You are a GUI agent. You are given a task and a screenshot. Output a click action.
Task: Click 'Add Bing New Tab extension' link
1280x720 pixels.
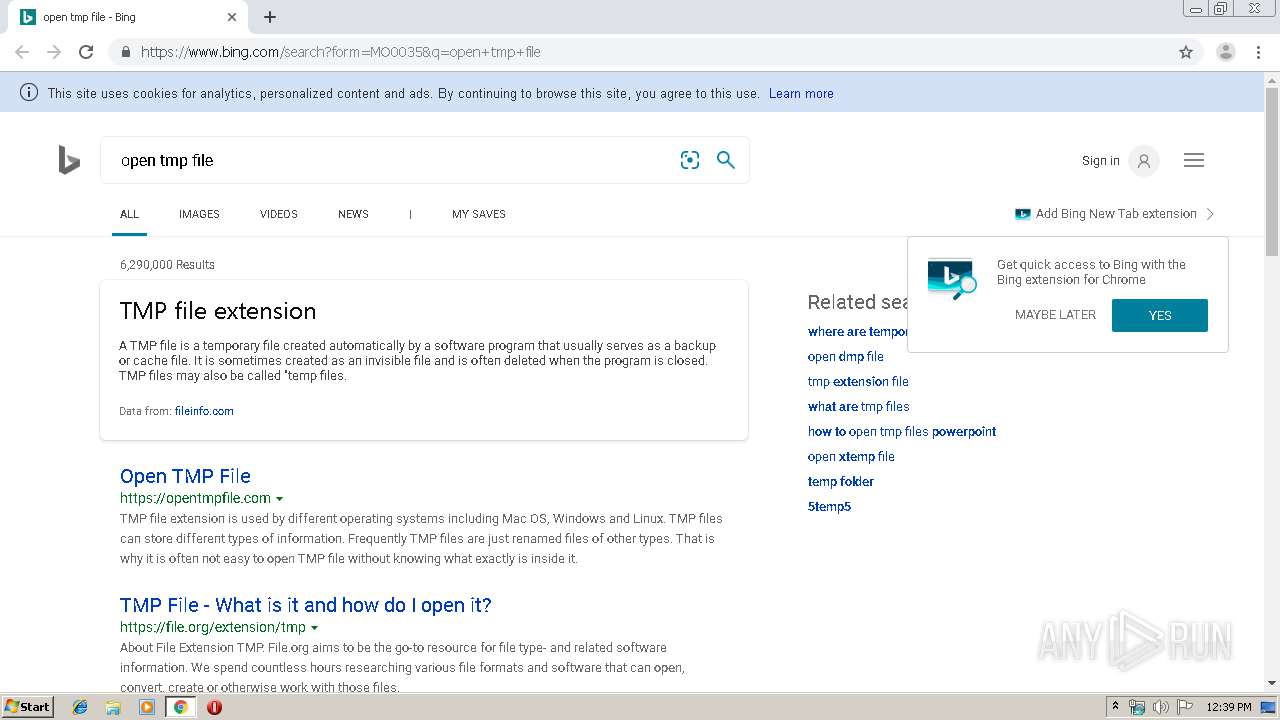1116,214
